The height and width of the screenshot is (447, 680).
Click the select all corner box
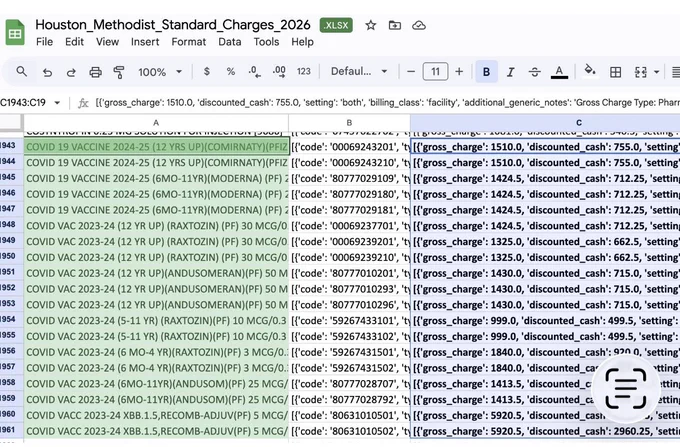(x=11, y=123)
